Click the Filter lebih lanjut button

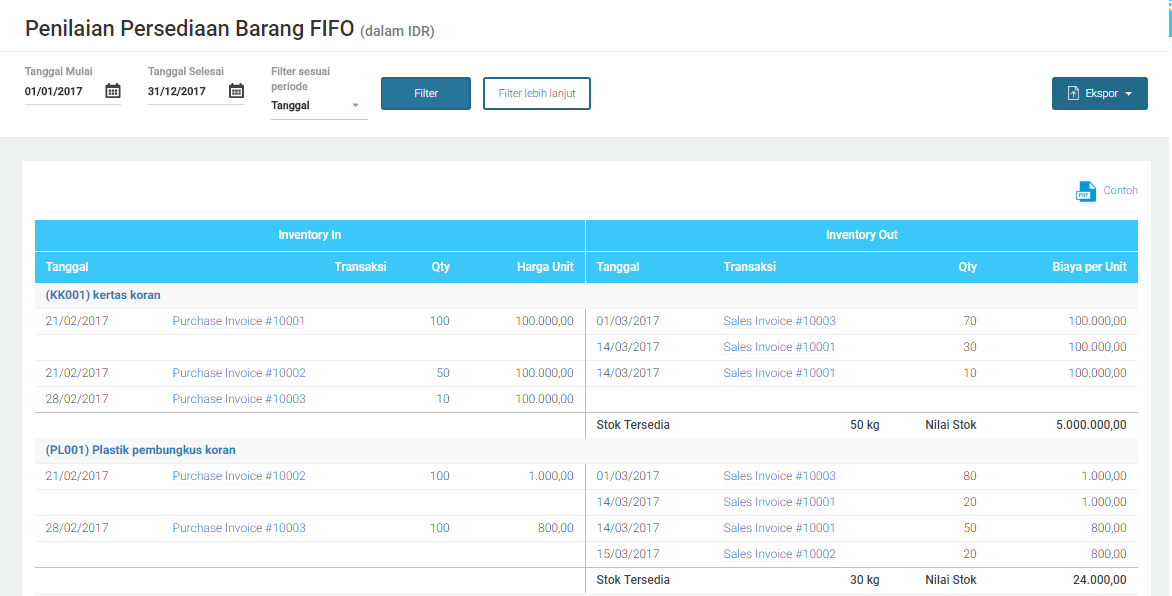pyautogui.click(x=537, y=93)
